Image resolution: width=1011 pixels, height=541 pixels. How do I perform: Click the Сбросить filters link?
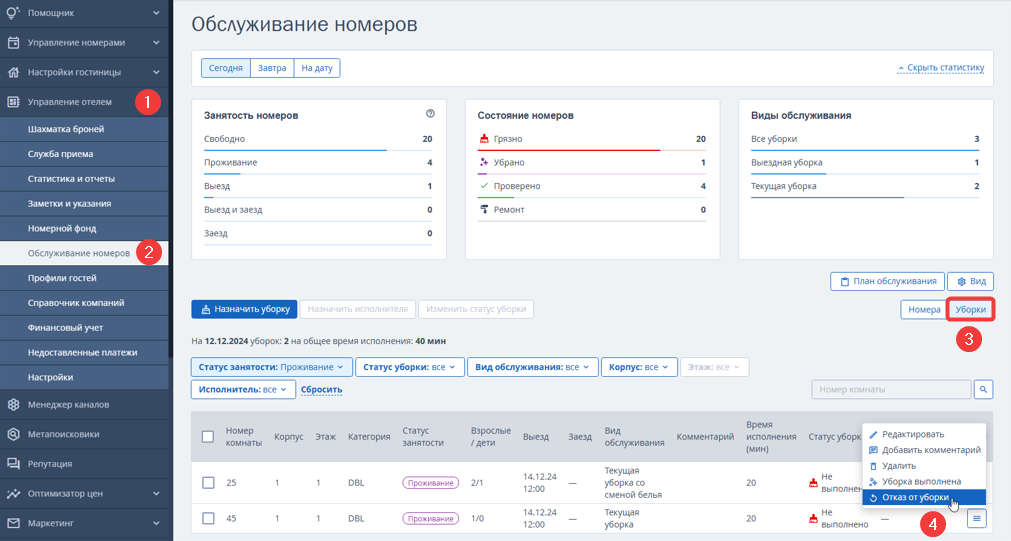click(321, 389)
